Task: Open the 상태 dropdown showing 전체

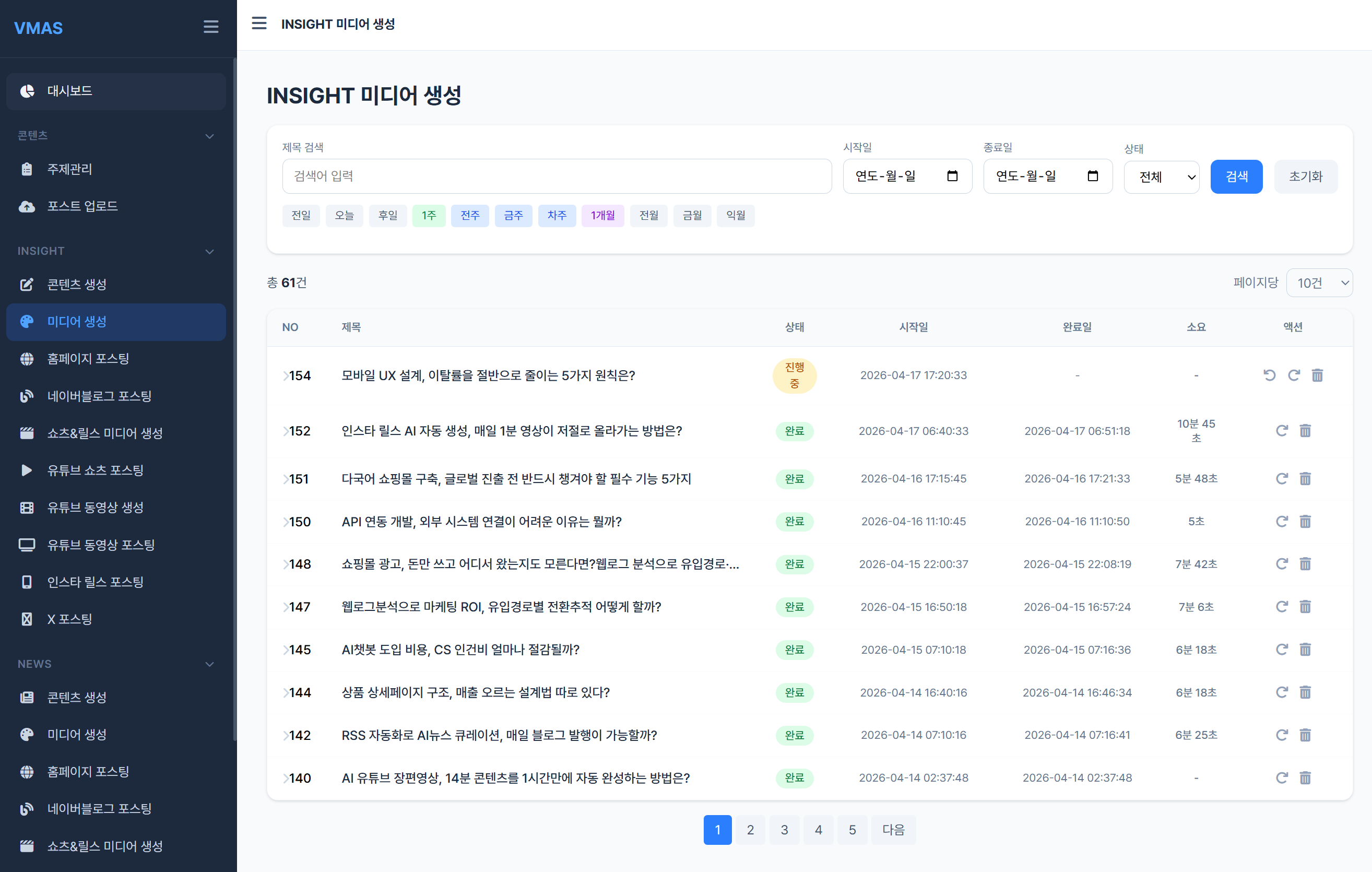Action: pos(1161,176)
